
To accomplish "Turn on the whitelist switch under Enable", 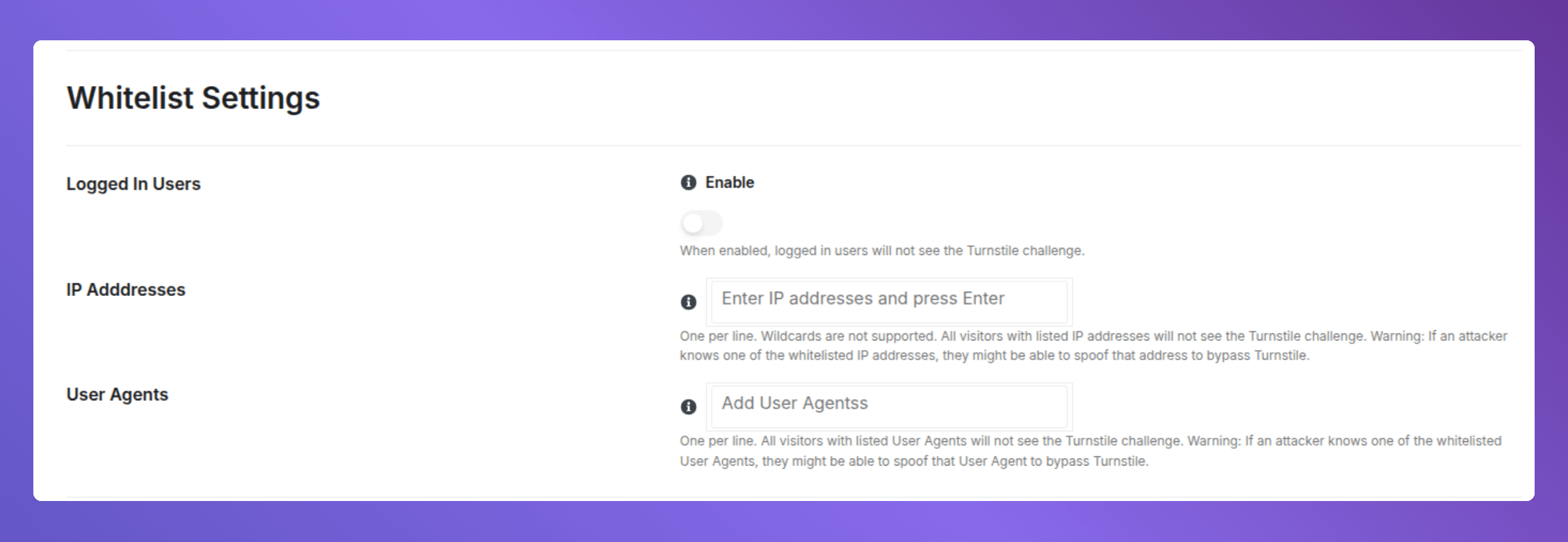I will coord(701,223).
